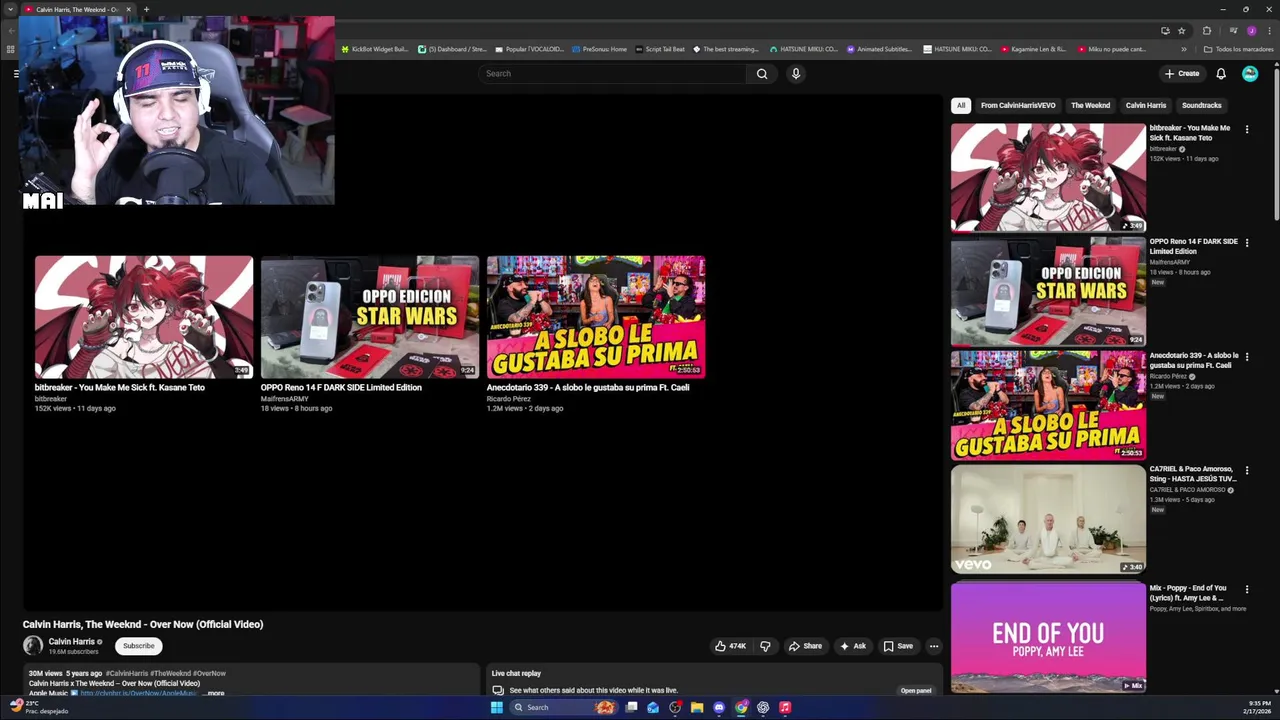Click end-screen title Anecdotario 339 in player
Screen dimensions: 1280x720
click(x=588, y=388)
